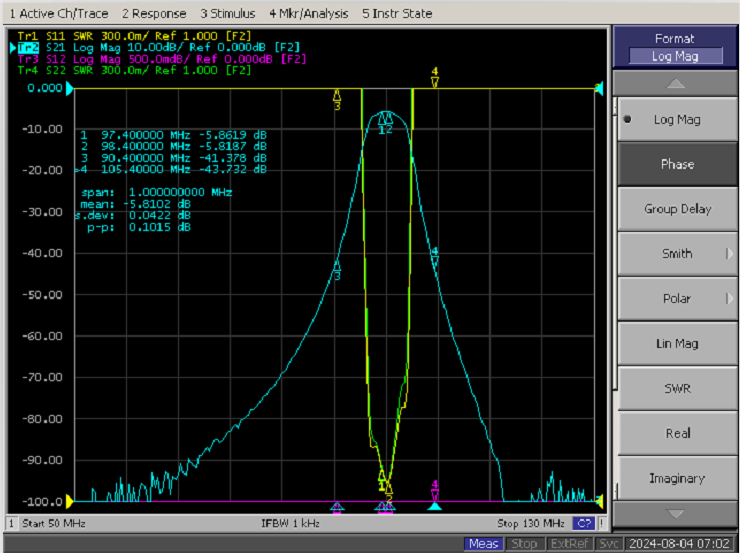Open the 2 Response menu
The width and height of the screenshot is (740, 553).
(x=154, y=14)
